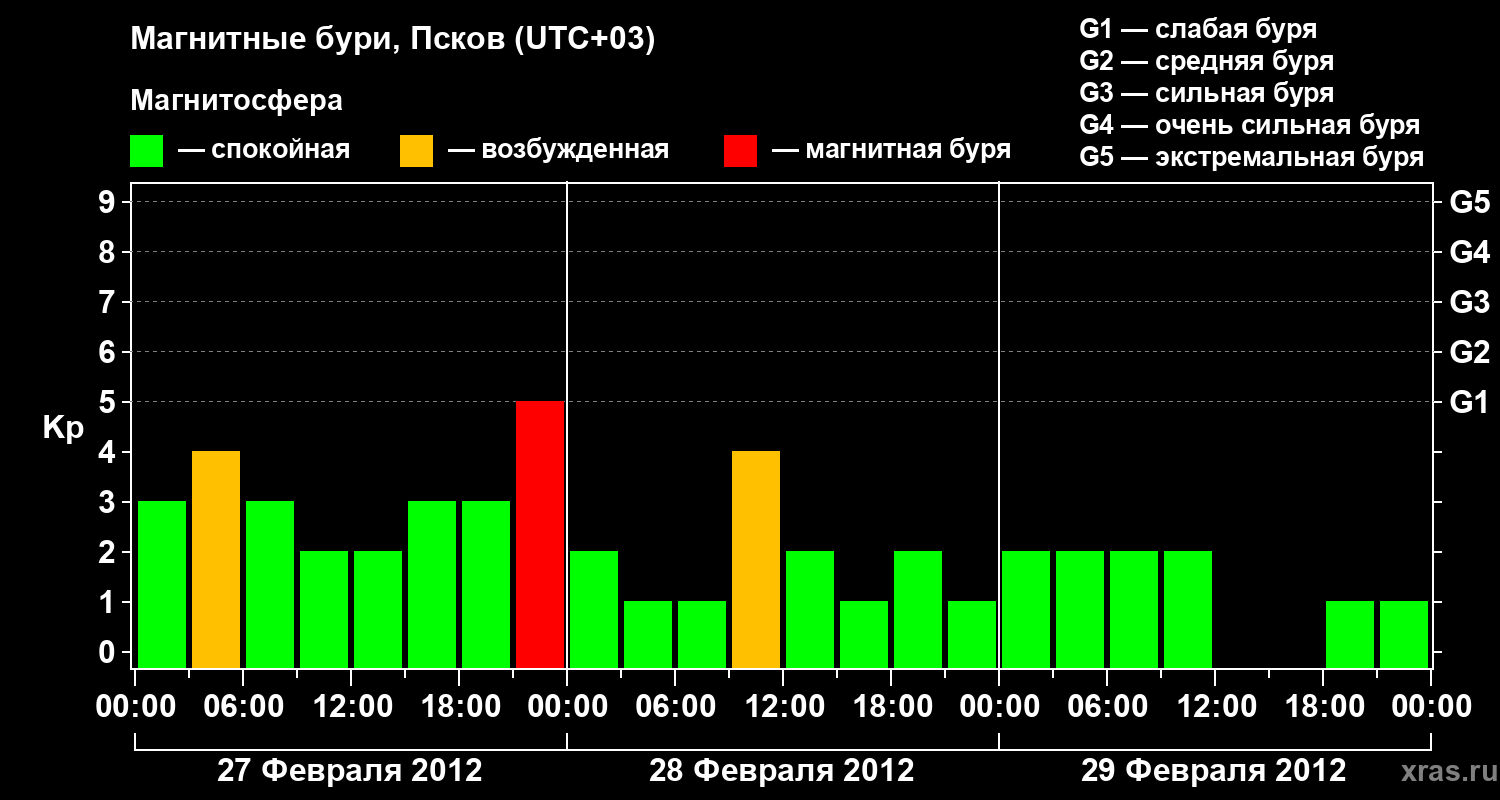1500x800 pixels.
Task: Click the '06:00' time label under 29 February
Action: pos(1107,707)
